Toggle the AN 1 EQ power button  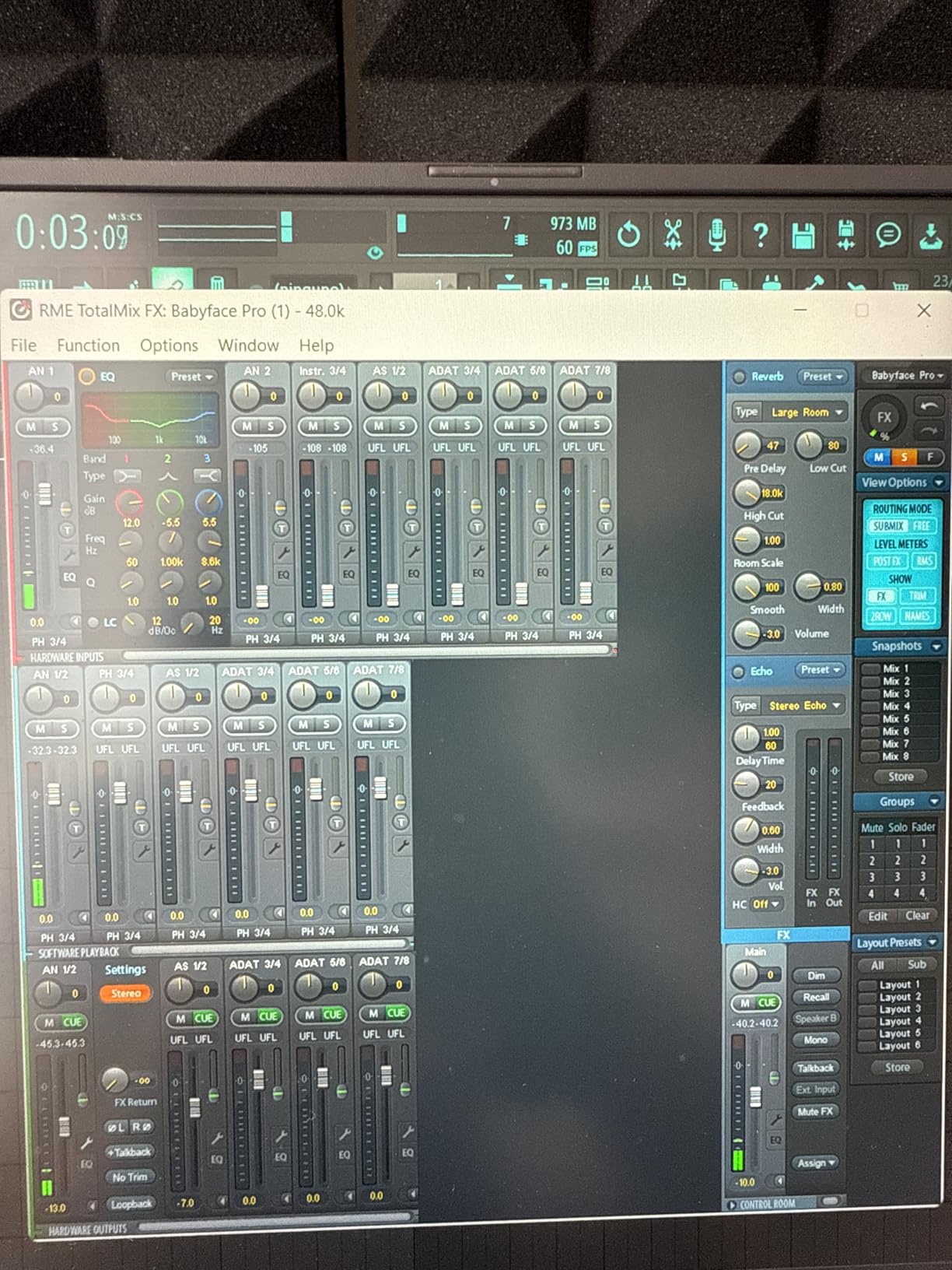click(x=87, y=377)
